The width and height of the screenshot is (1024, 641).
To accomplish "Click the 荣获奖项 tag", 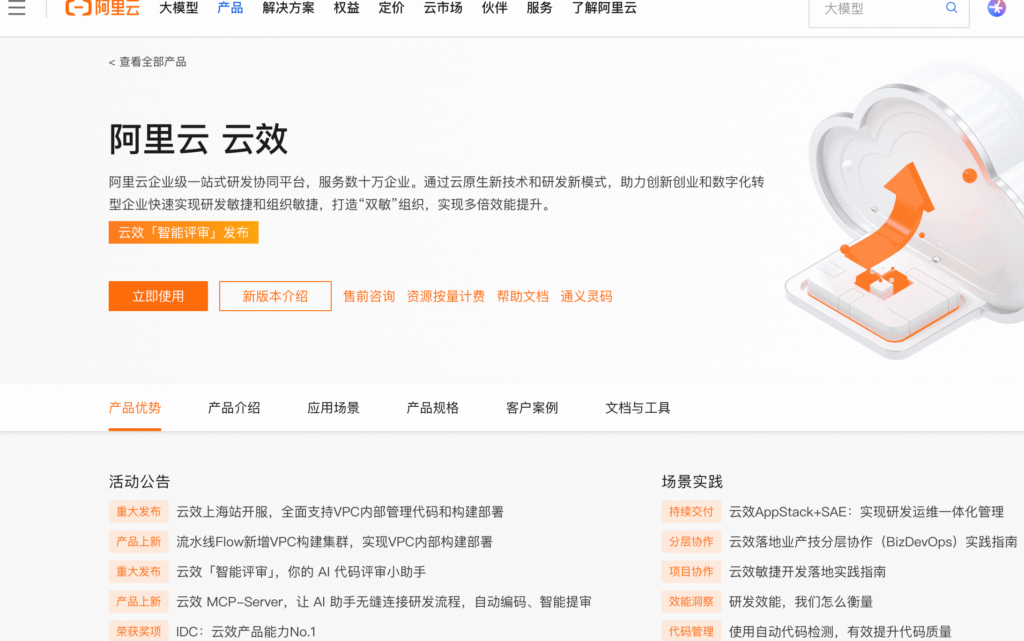I will (x=138, y=631).
